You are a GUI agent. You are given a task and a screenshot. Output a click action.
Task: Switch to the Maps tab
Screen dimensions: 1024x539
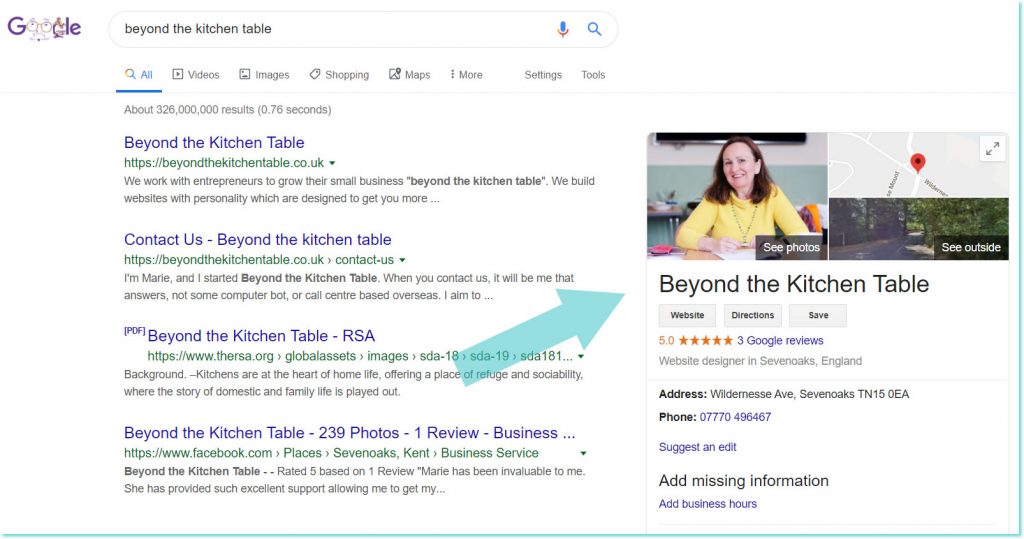(409, 75)
